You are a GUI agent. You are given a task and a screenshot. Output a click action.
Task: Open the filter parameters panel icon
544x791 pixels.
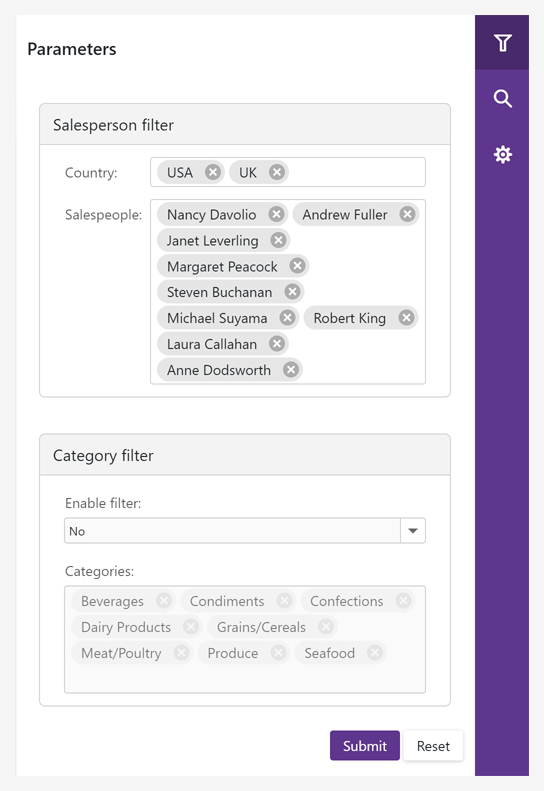tap(502, 43)
